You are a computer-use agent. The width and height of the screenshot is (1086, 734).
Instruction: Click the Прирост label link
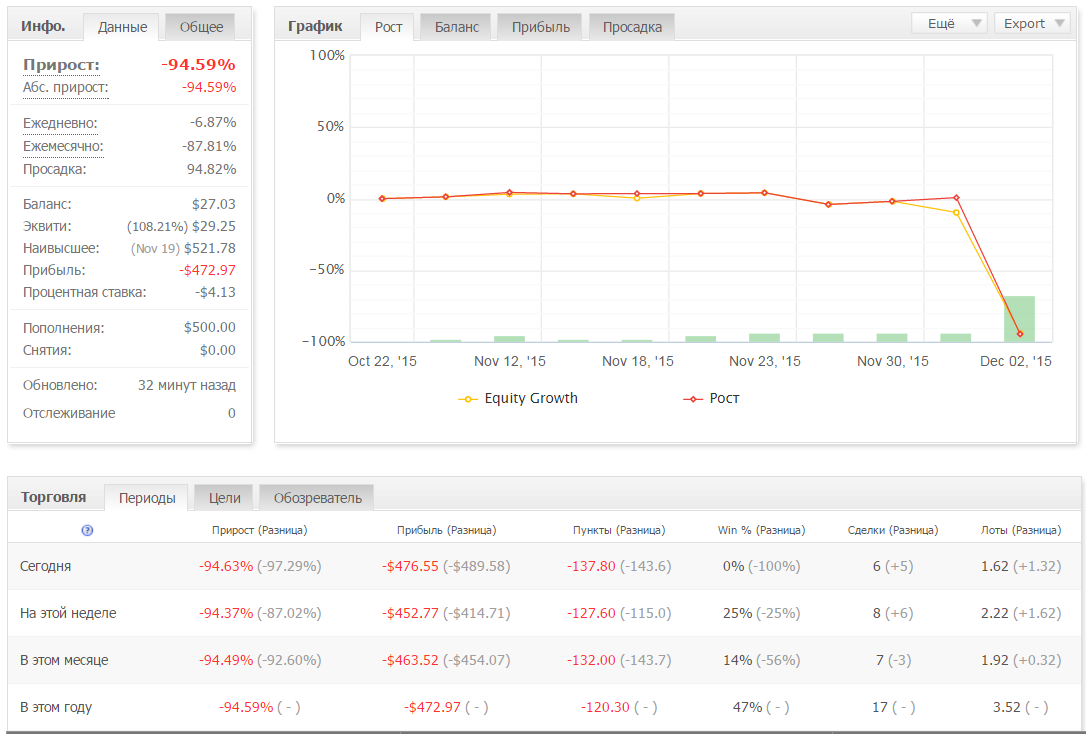(x=61, y=65)
